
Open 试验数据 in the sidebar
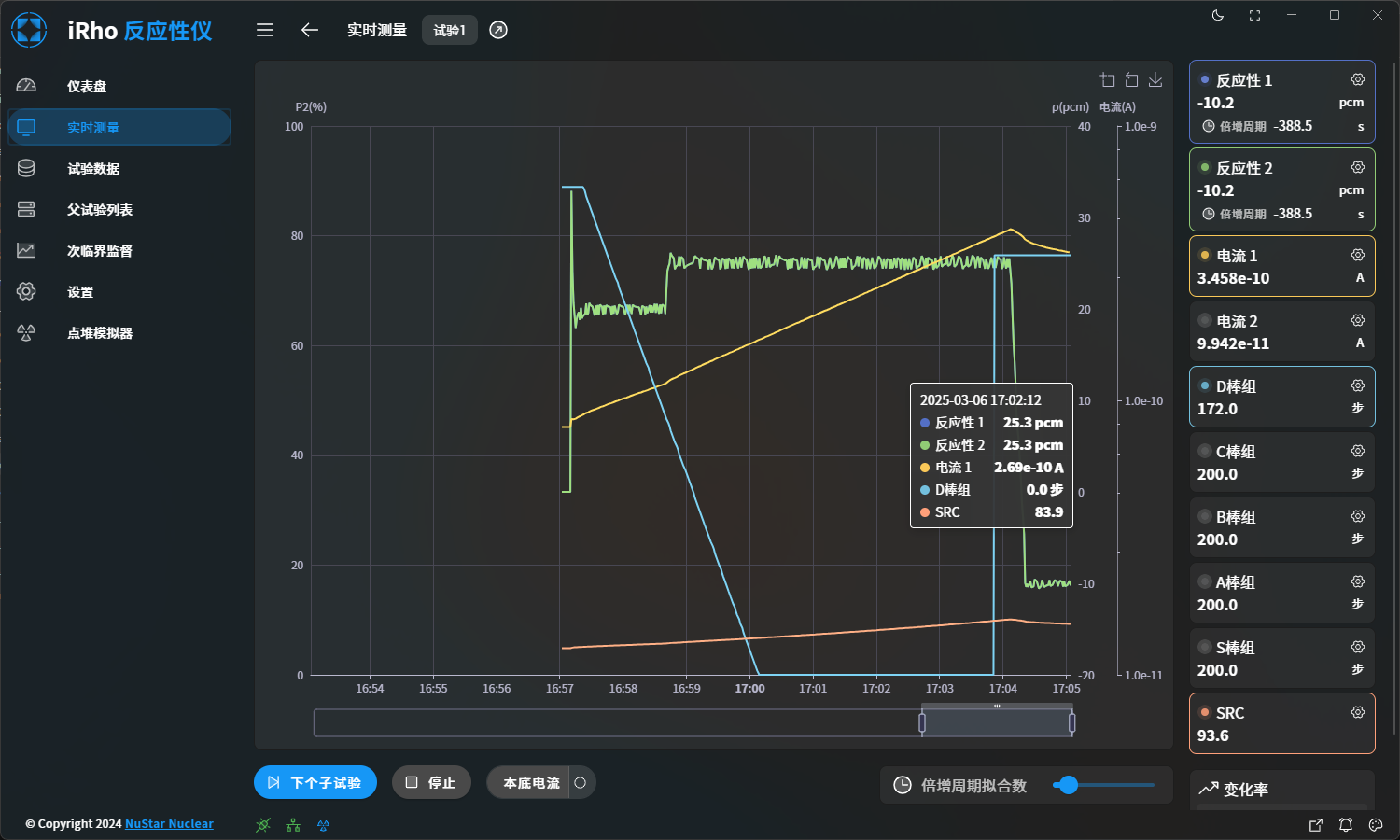[119, 168]
